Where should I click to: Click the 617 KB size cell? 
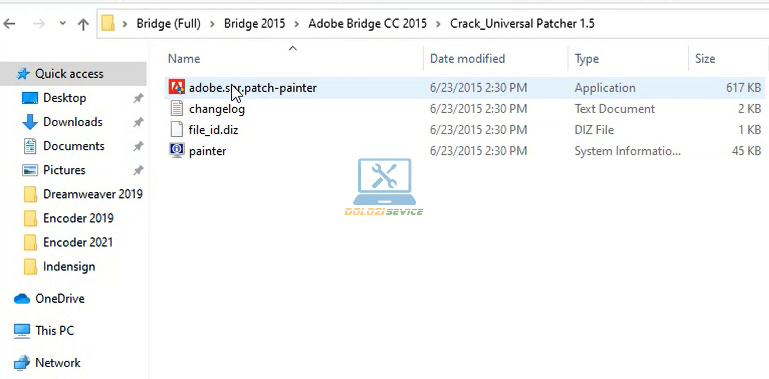(x=743, y=88)
